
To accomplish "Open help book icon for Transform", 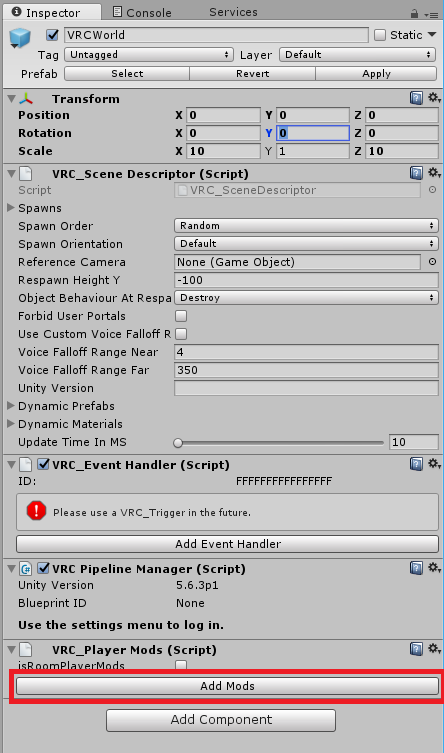I will pyautogui.click(x=417, y=98).
